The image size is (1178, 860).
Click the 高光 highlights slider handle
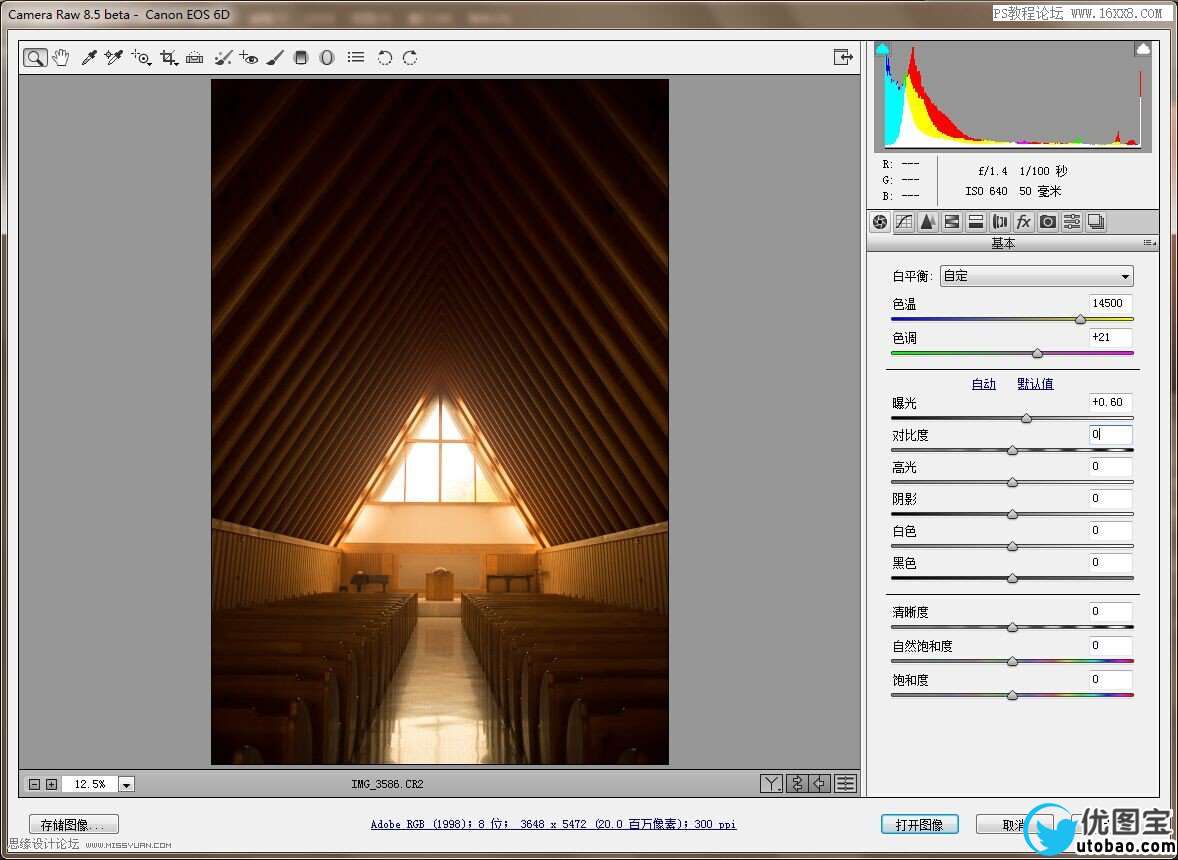click(1012, 482)
